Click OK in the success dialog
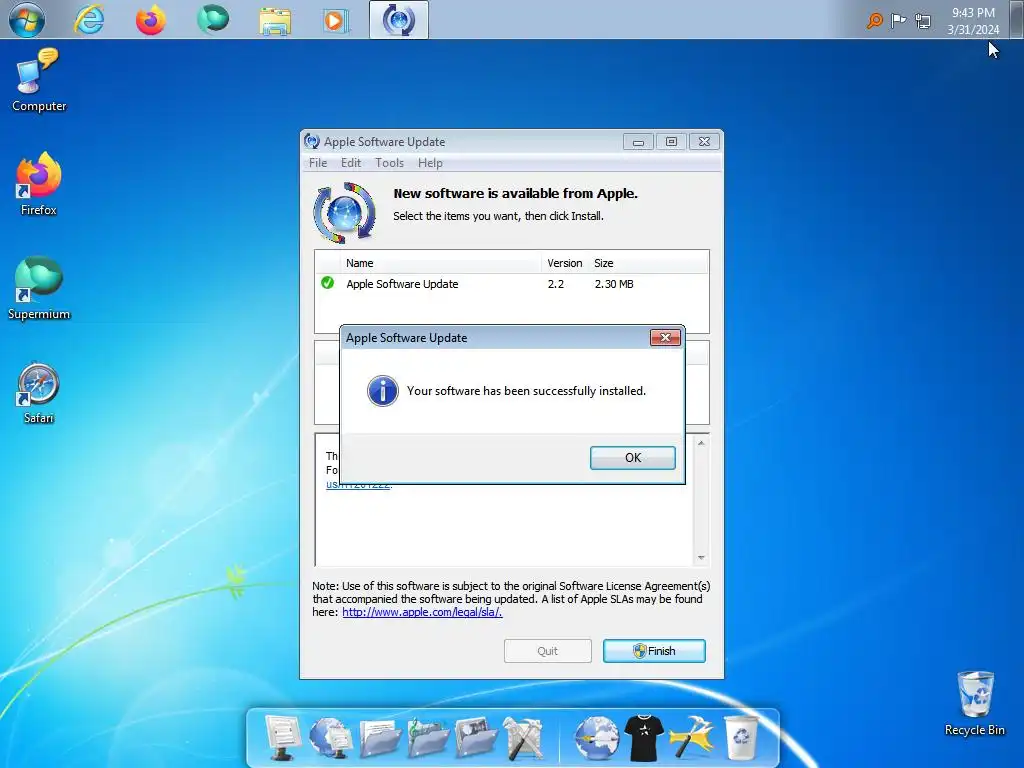 (632, 458)
